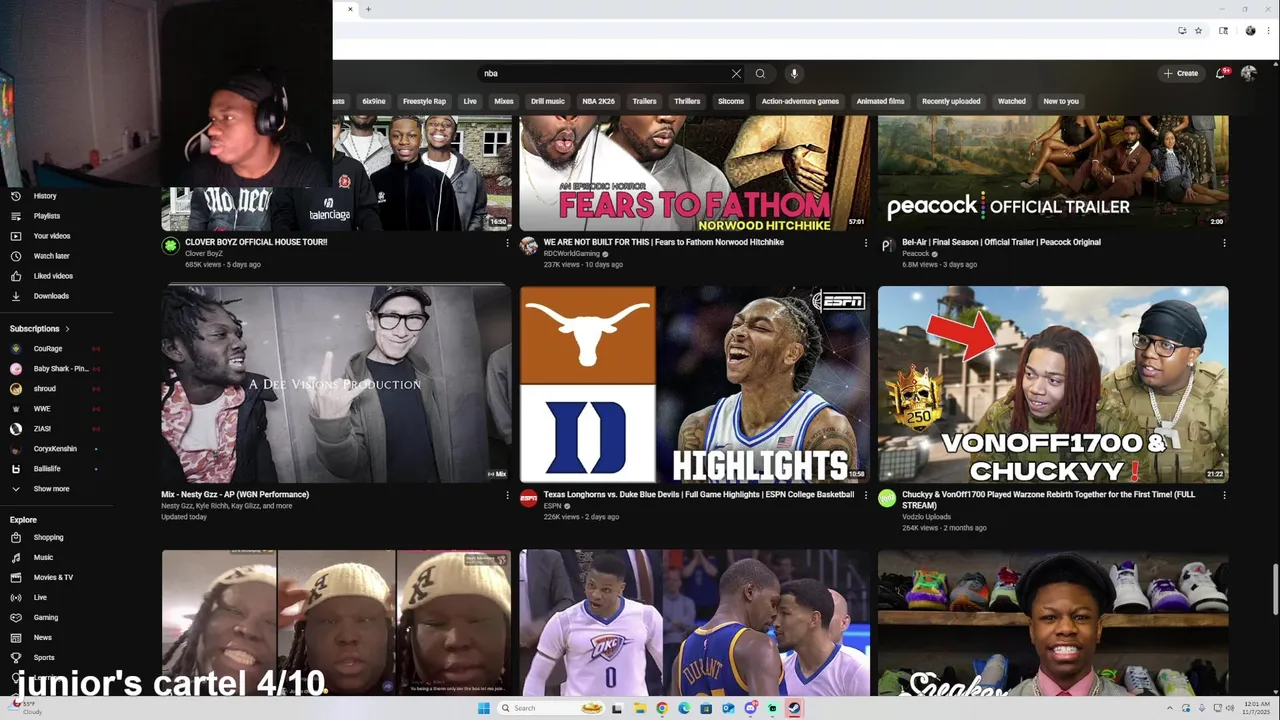Image resolution: width=1280 pixels, height=720 pixels.
Task: Open the Nesty Gzz AP mix thumbnail
Action: [x=336, y=385]
